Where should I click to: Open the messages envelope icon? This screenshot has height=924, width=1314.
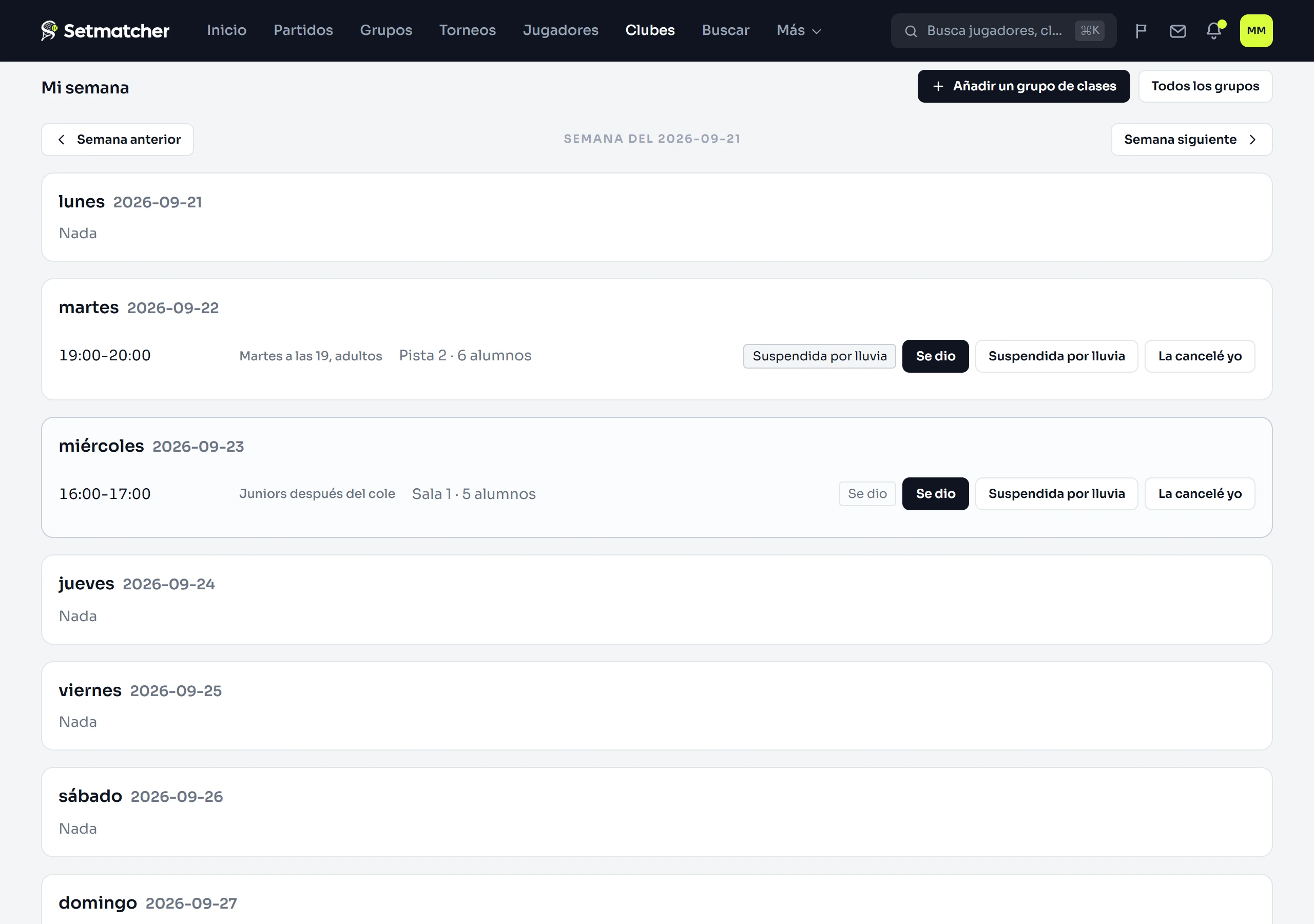[1177, 31]
